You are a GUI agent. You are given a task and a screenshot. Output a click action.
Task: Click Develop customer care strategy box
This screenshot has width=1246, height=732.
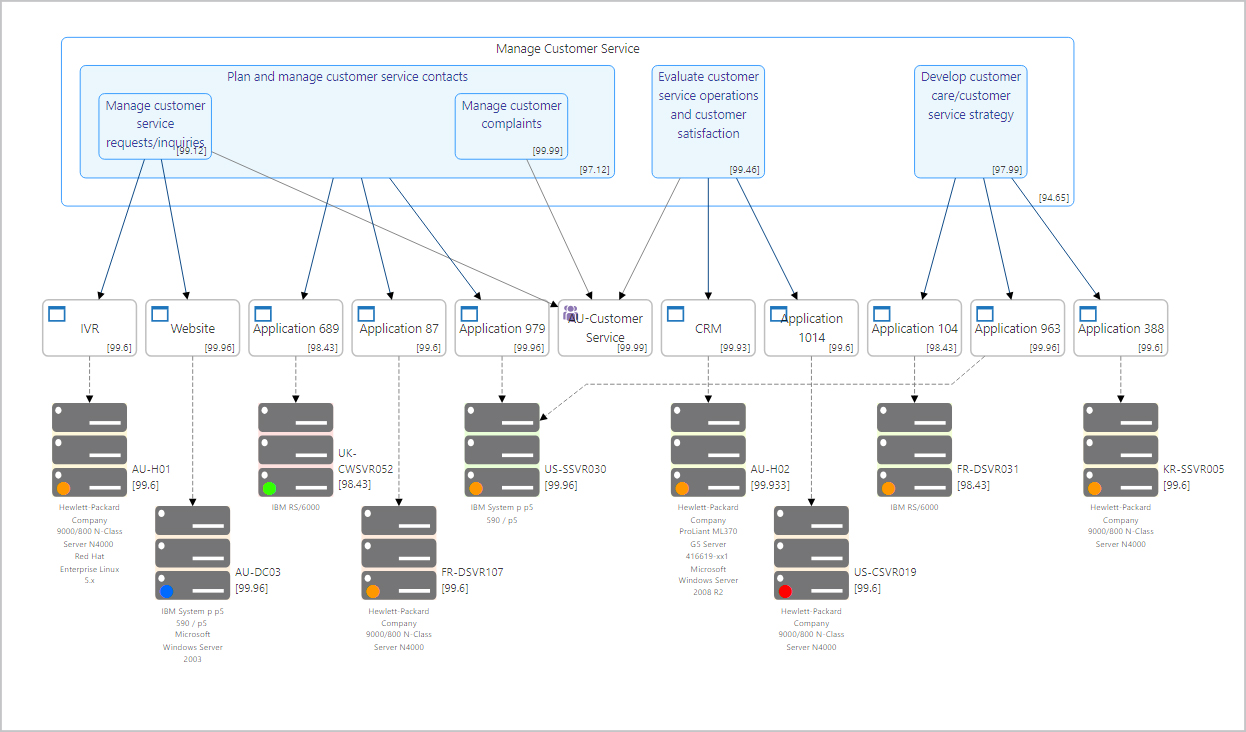coord(970,120)
